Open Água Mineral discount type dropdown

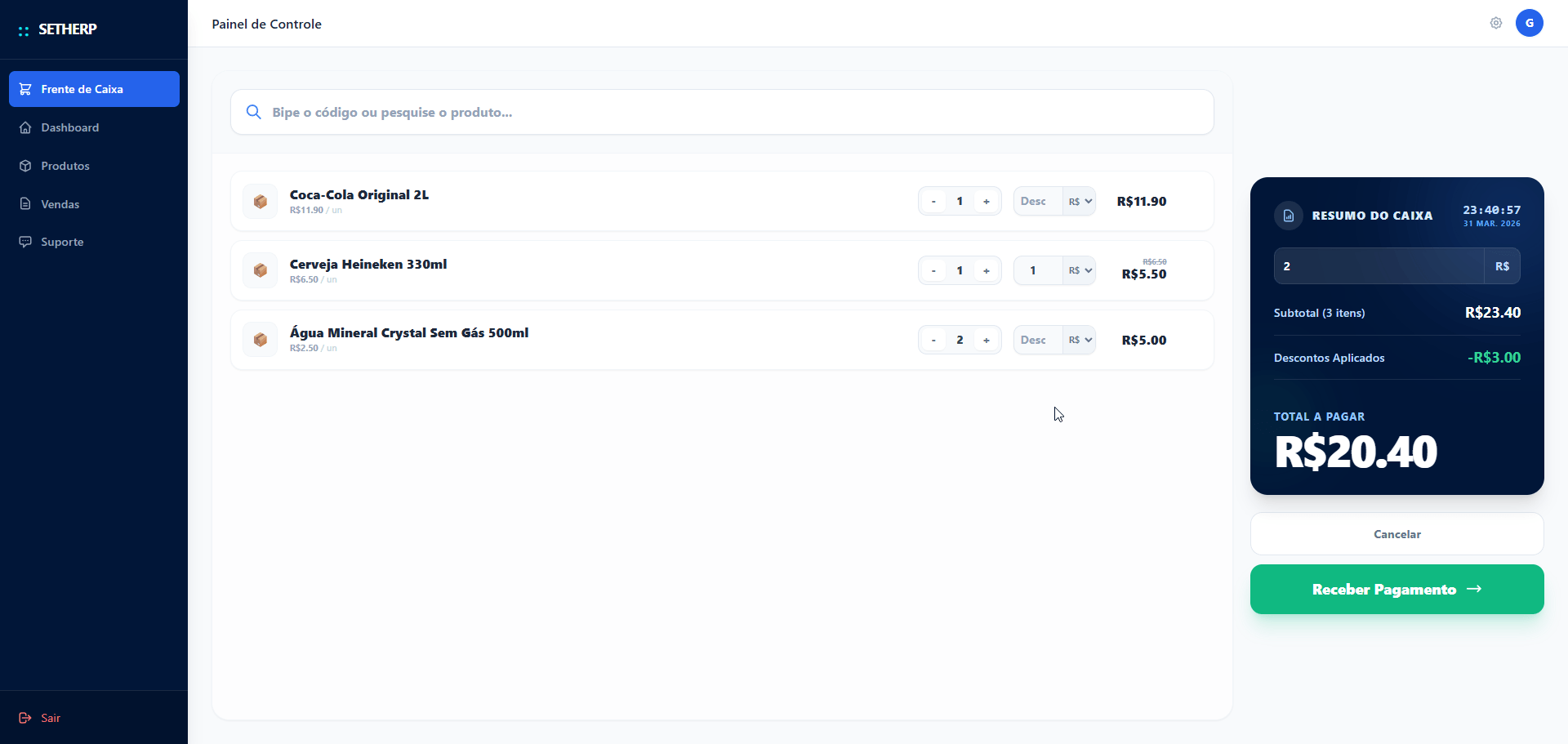(1080, 340)
